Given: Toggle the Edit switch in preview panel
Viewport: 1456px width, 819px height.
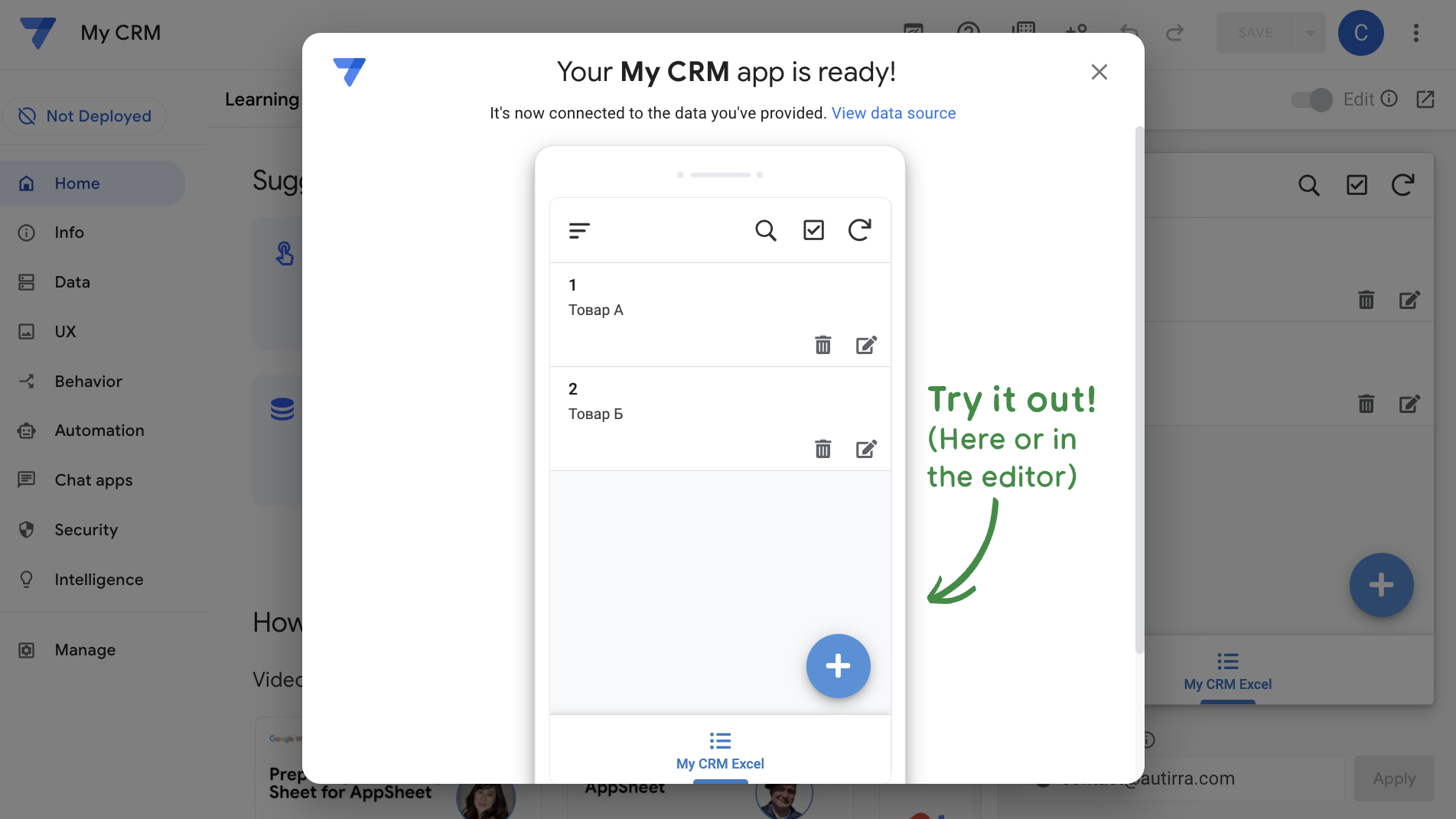Looking at the screenshot, I should coord(1311,99).
